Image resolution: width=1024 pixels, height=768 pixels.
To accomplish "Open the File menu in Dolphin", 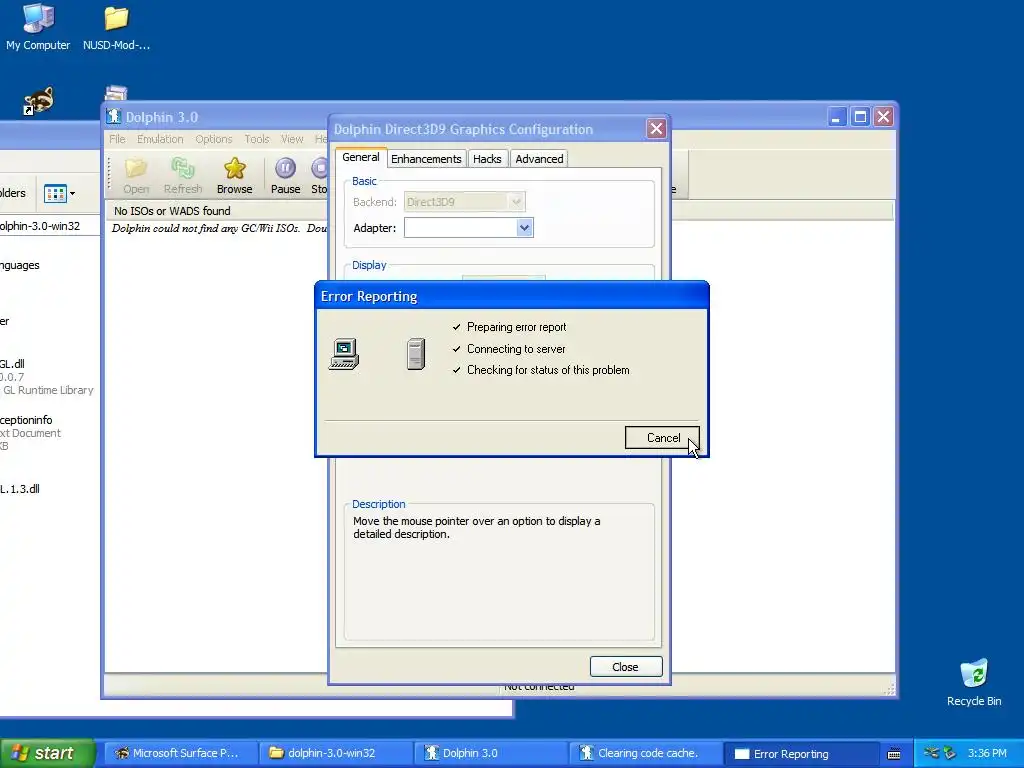I will [118, 139].
